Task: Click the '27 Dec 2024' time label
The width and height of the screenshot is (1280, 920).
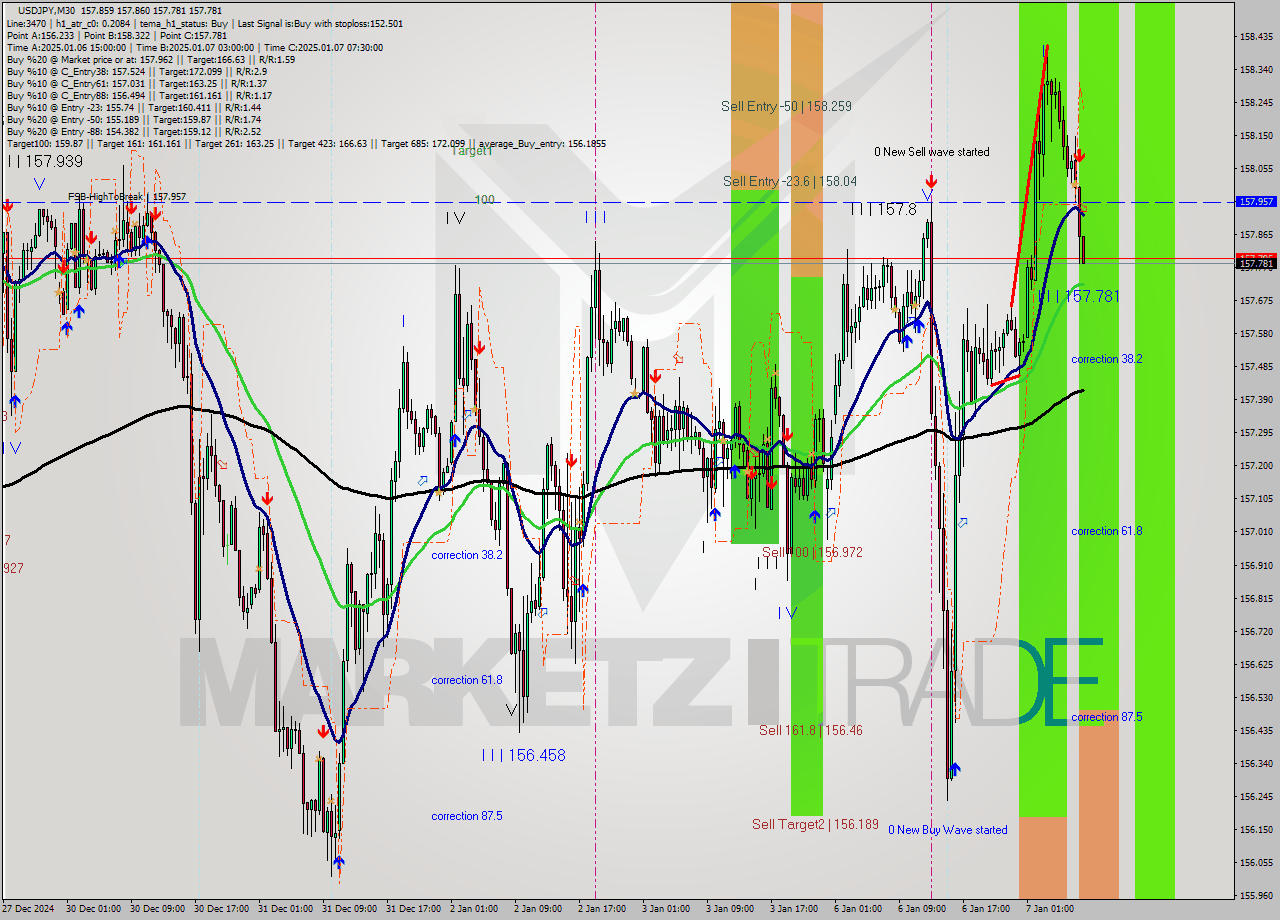Action: (29, 909)
